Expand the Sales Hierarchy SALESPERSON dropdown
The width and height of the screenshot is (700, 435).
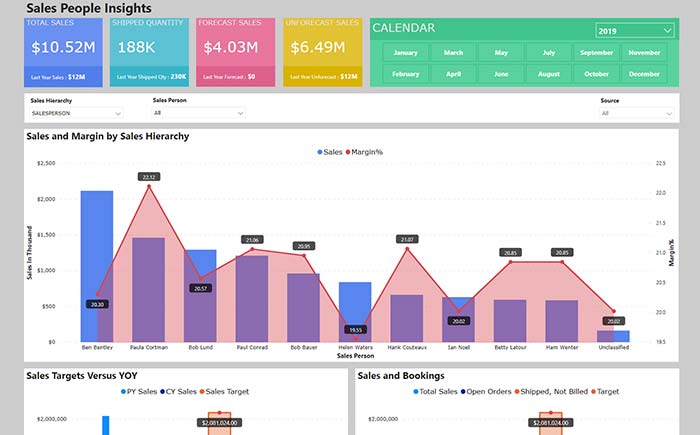[76, 113]
